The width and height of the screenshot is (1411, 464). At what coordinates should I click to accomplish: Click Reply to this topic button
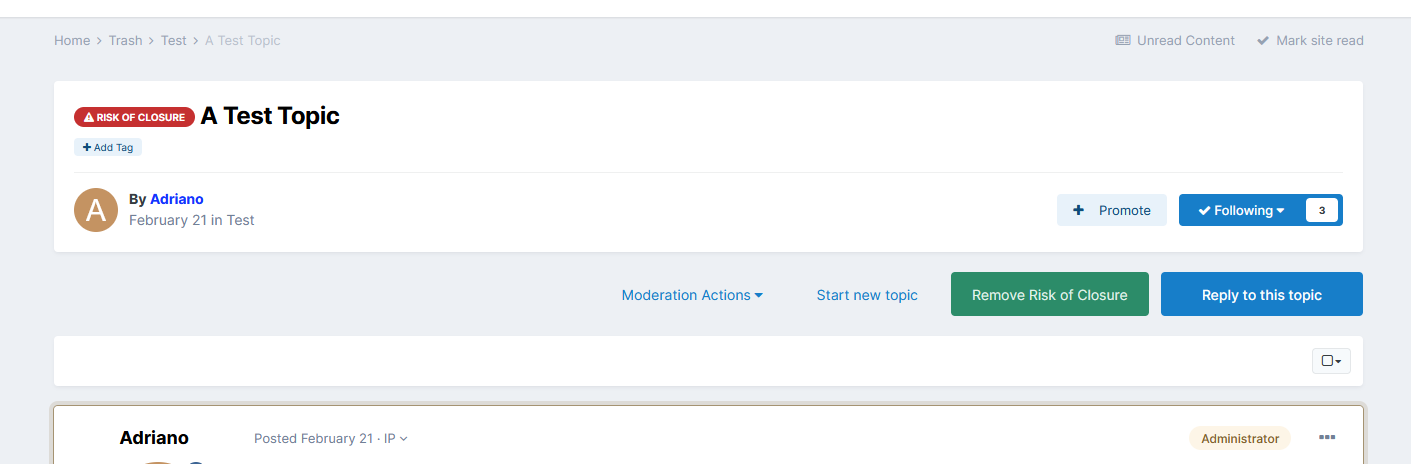tap(1262, 294)
